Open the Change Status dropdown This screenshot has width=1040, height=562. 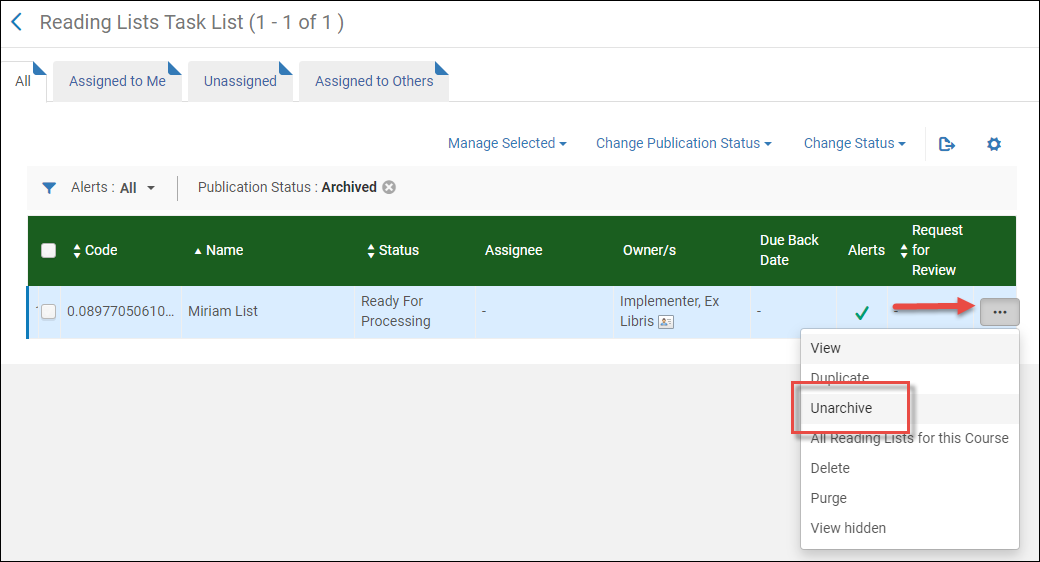(854, 143)
